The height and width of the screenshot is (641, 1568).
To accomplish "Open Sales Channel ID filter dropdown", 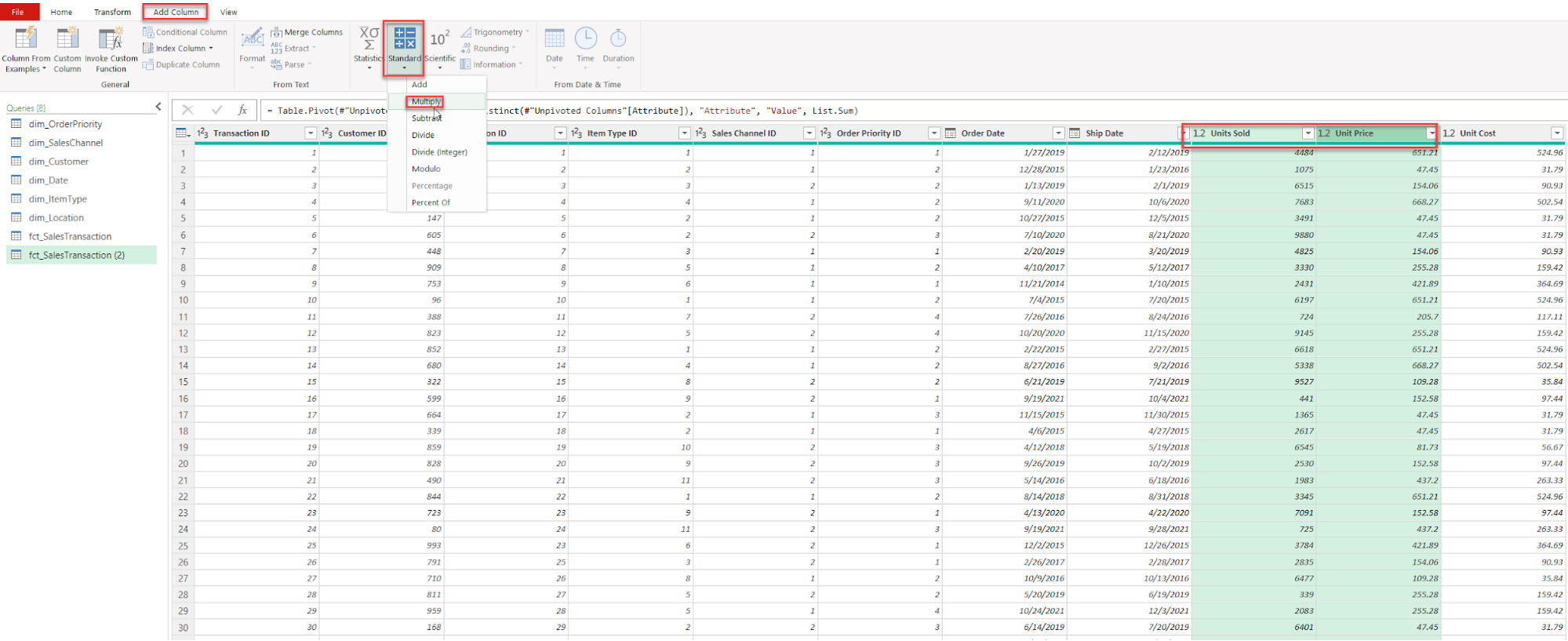I will tap(809, 133).
